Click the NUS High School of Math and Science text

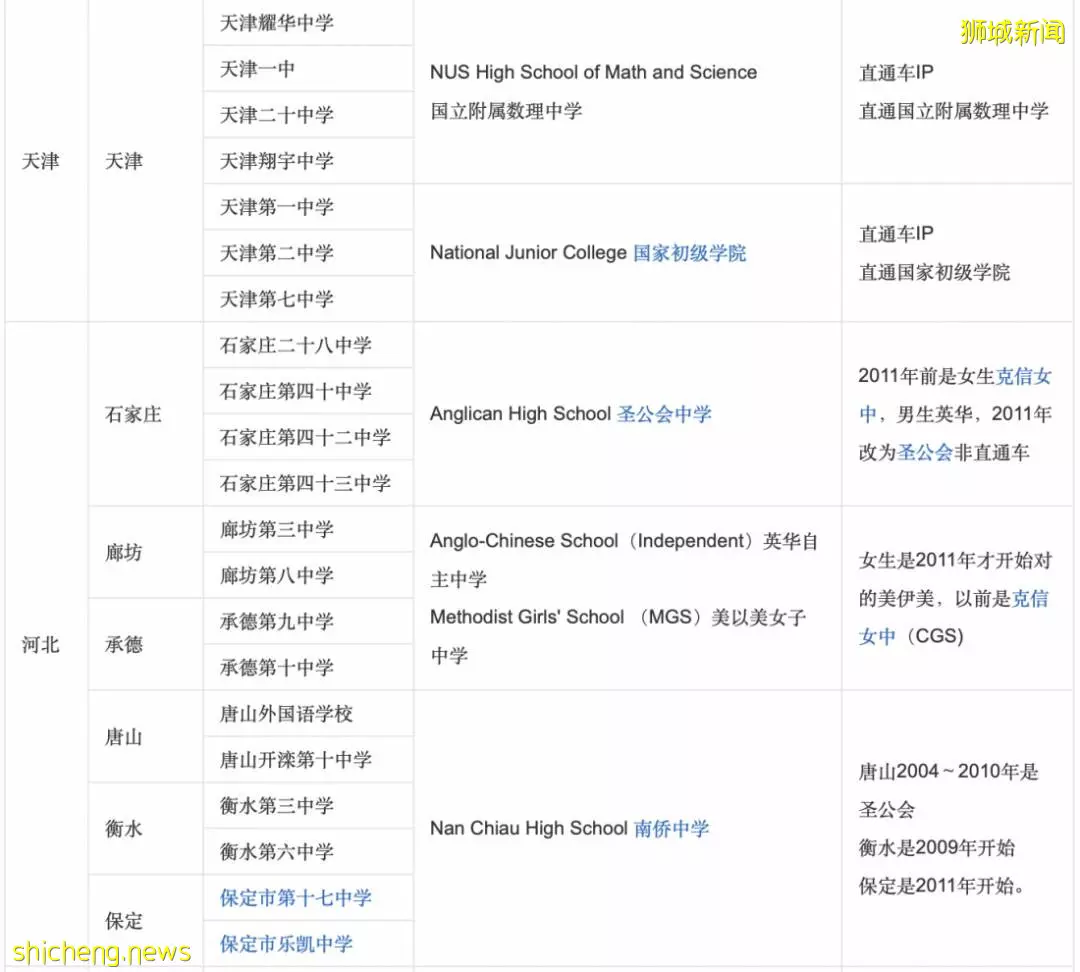point(593,72)
